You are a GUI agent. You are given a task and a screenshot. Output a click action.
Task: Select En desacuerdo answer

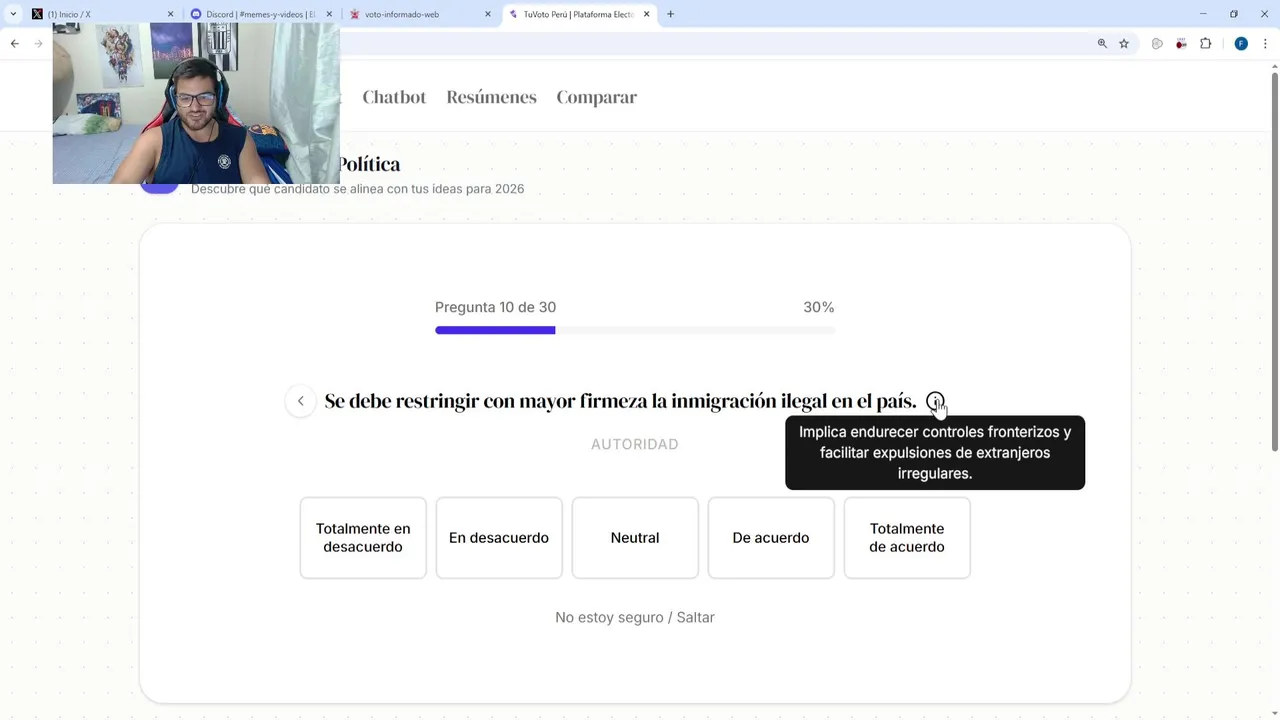click(499, 538)
